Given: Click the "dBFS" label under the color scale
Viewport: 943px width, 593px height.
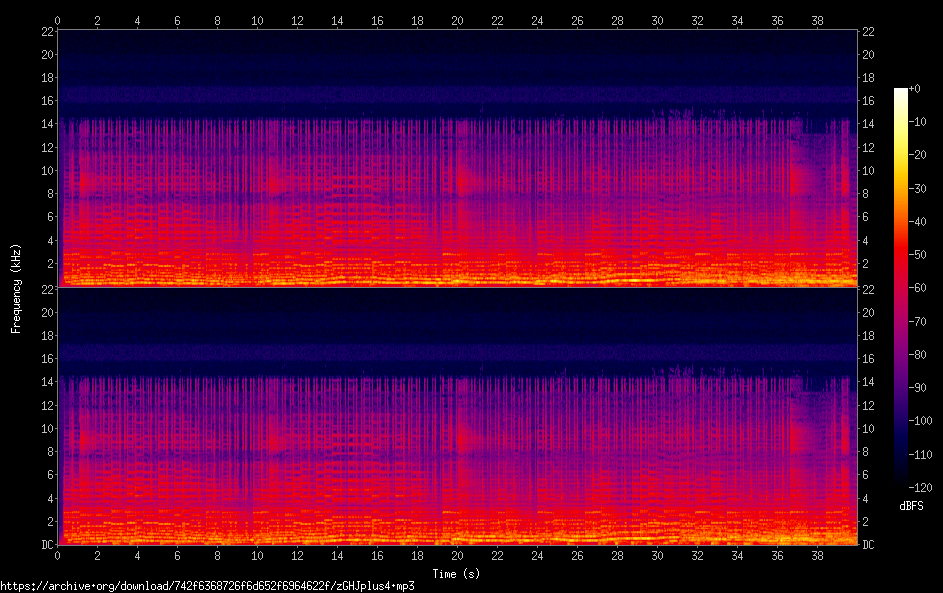Looking at the screenshot, I should click(911, 506).
